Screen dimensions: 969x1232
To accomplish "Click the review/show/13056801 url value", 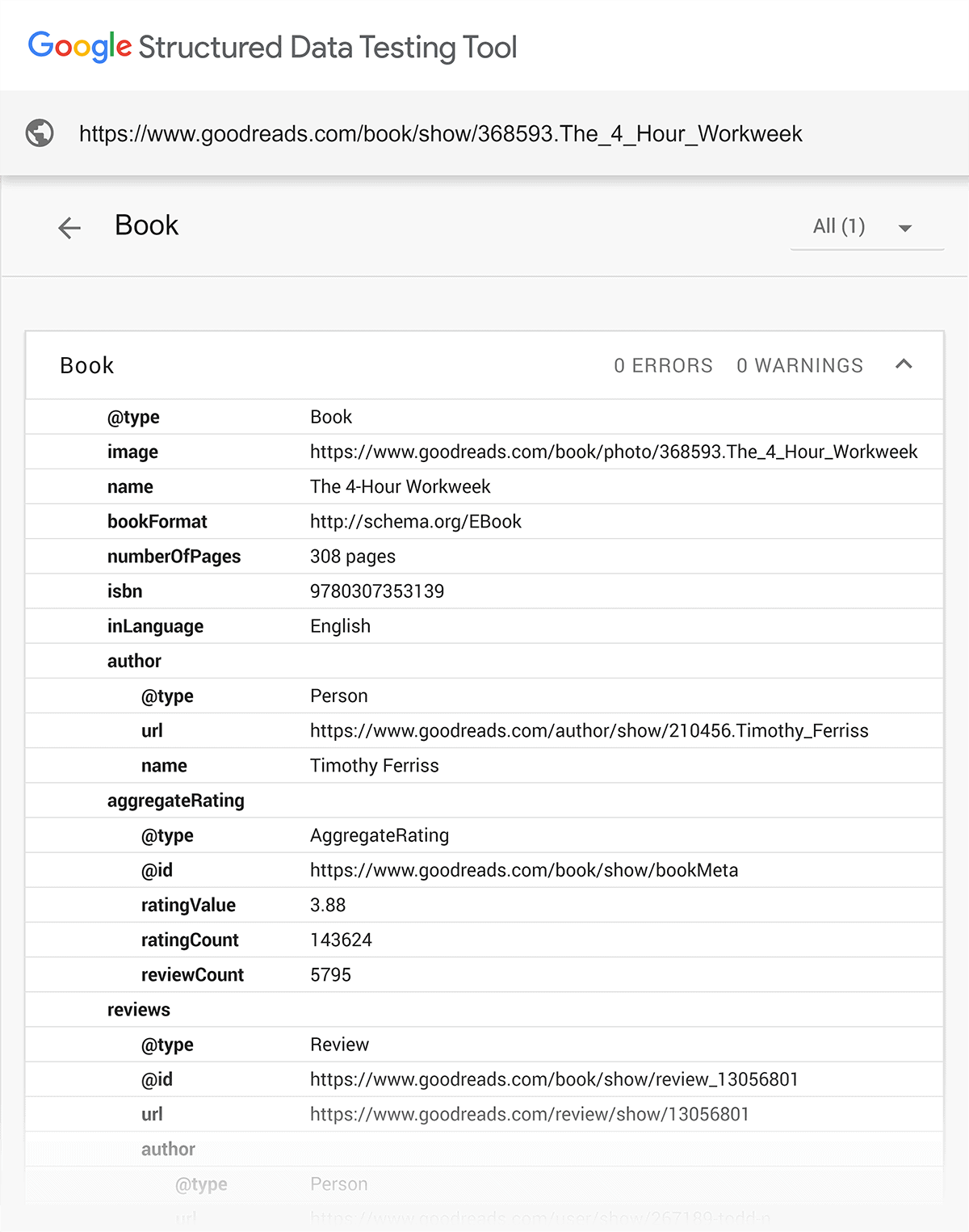I will coord(530,1114).
